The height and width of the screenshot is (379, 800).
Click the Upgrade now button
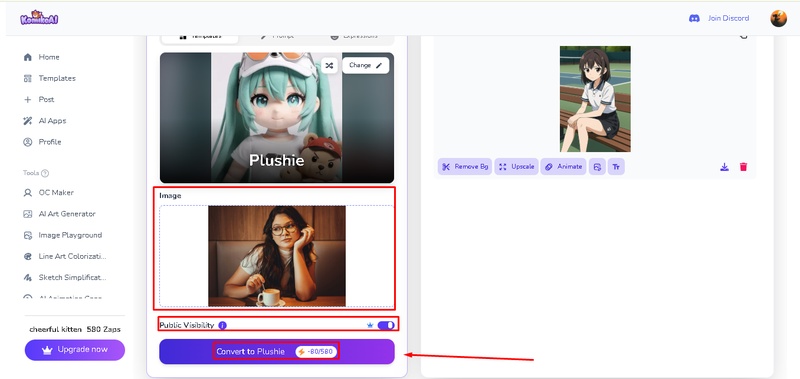pyautogui.click(x=74, y=350)
